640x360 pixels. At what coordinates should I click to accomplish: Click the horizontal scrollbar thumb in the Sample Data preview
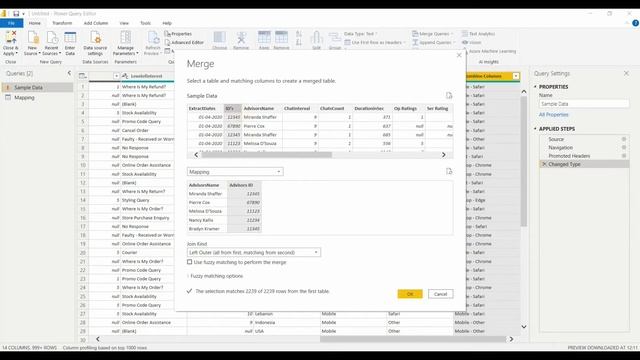267,155
